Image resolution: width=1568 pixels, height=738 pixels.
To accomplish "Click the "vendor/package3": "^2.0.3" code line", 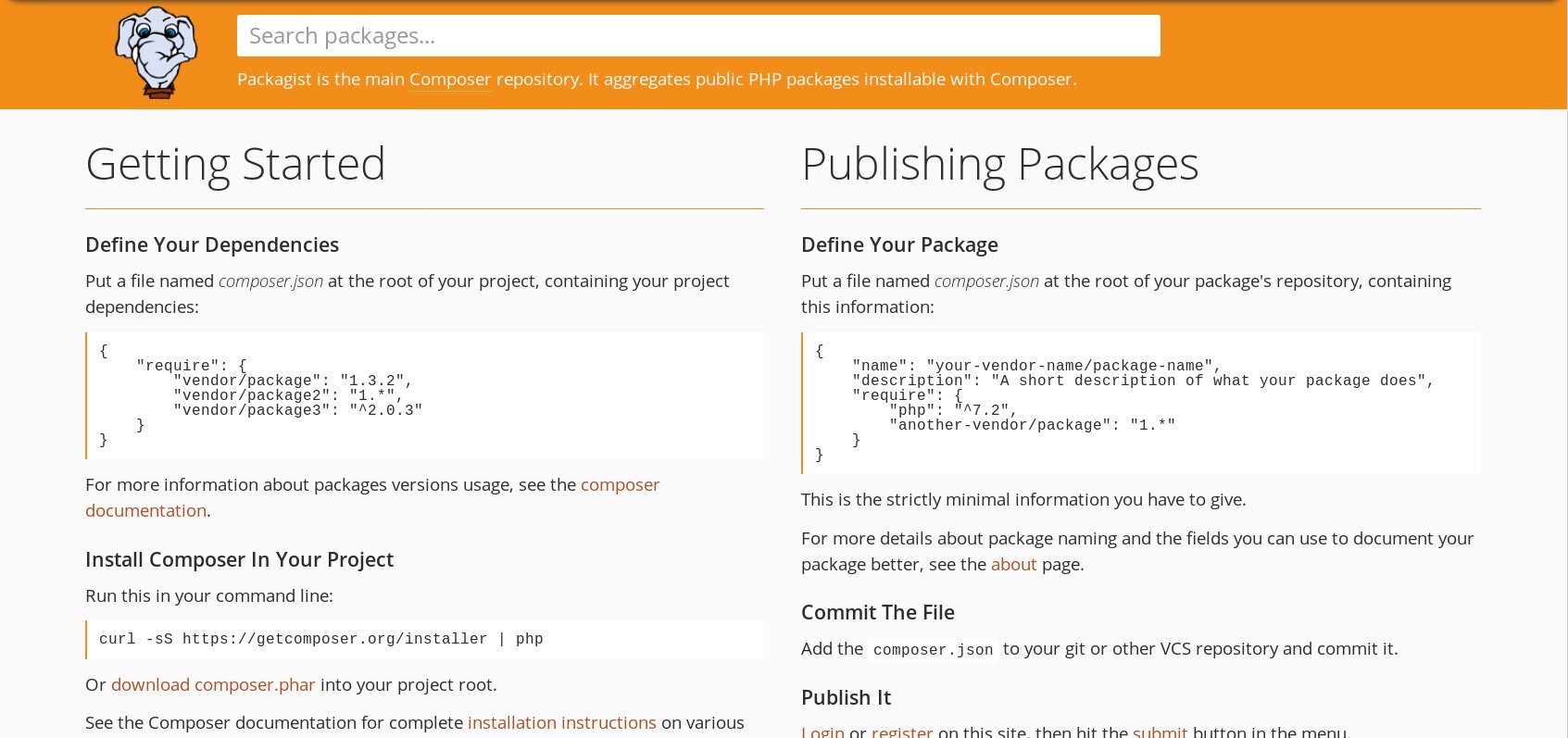I will click(x=297, y=410).
